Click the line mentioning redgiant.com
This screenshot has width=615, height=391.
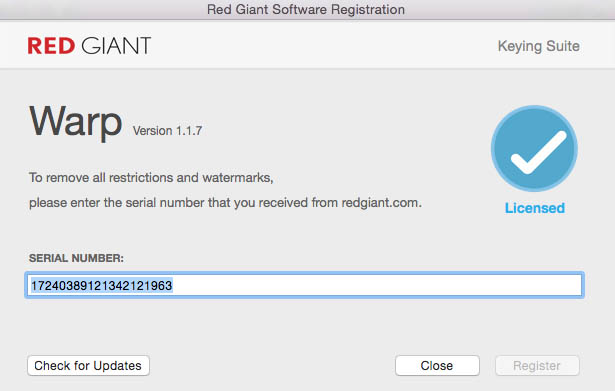pyautogui.click(x=225, y=203)
